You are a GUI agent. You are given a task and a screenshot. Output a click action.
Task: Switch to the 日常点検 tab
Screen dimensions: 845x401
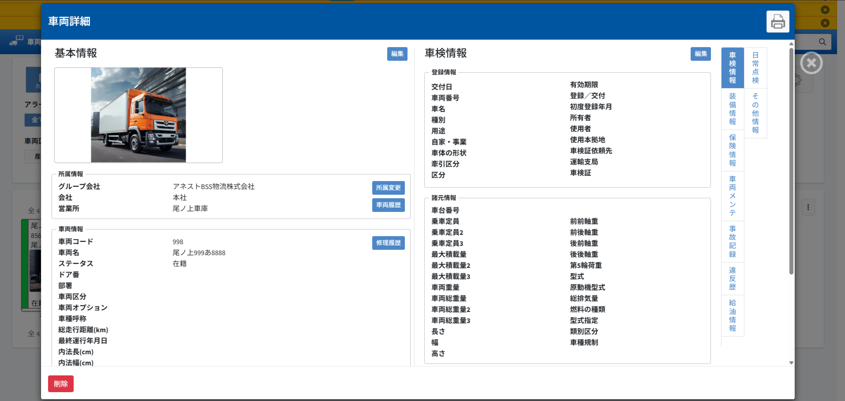[x=755, y=67]
